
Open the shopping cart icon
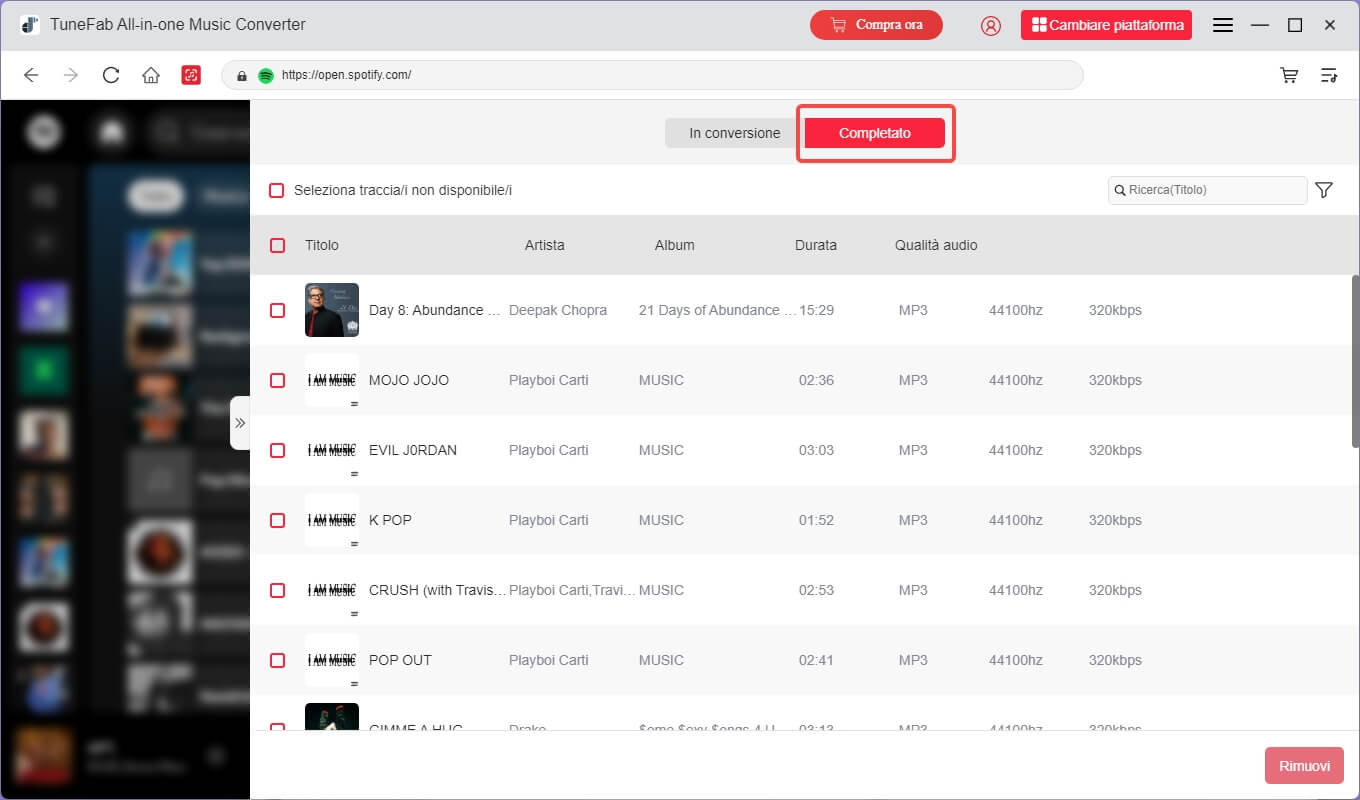(x=1289, y=75)
